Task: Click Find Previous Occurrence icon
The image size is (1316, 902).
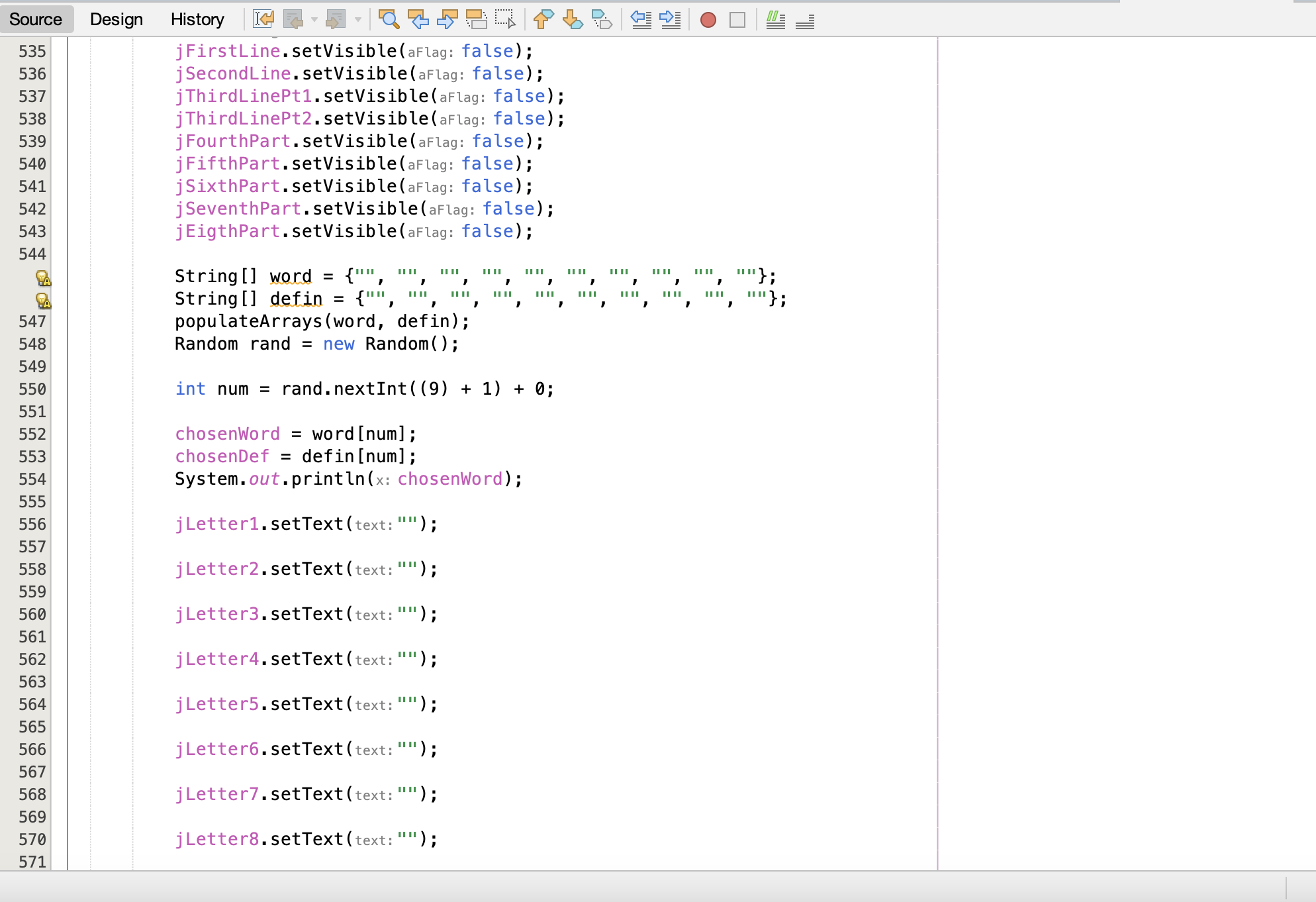Action: click(418, 19)
